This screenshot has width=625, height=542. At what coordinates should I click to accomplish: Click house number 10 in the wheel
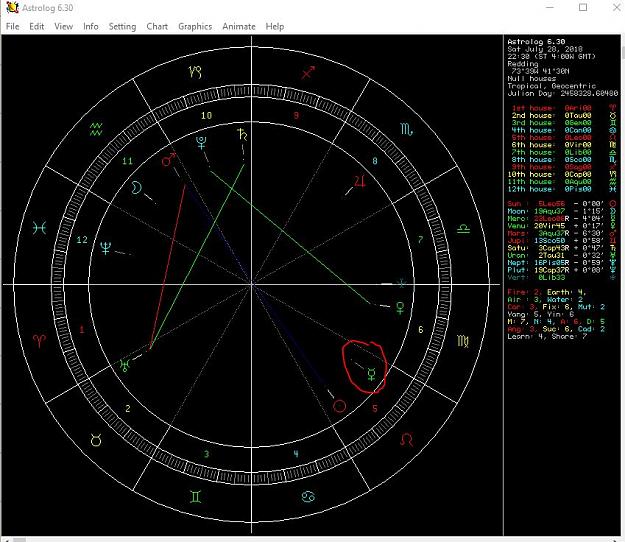tap(206, 116)
